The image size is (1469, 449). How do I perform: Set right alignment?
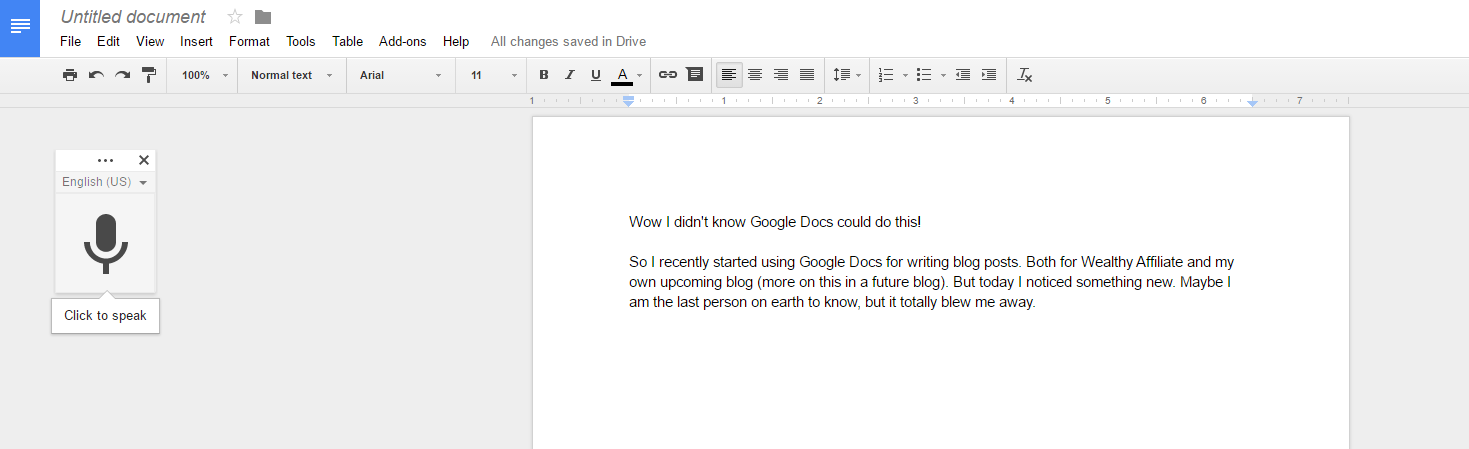tap(781, 75)
